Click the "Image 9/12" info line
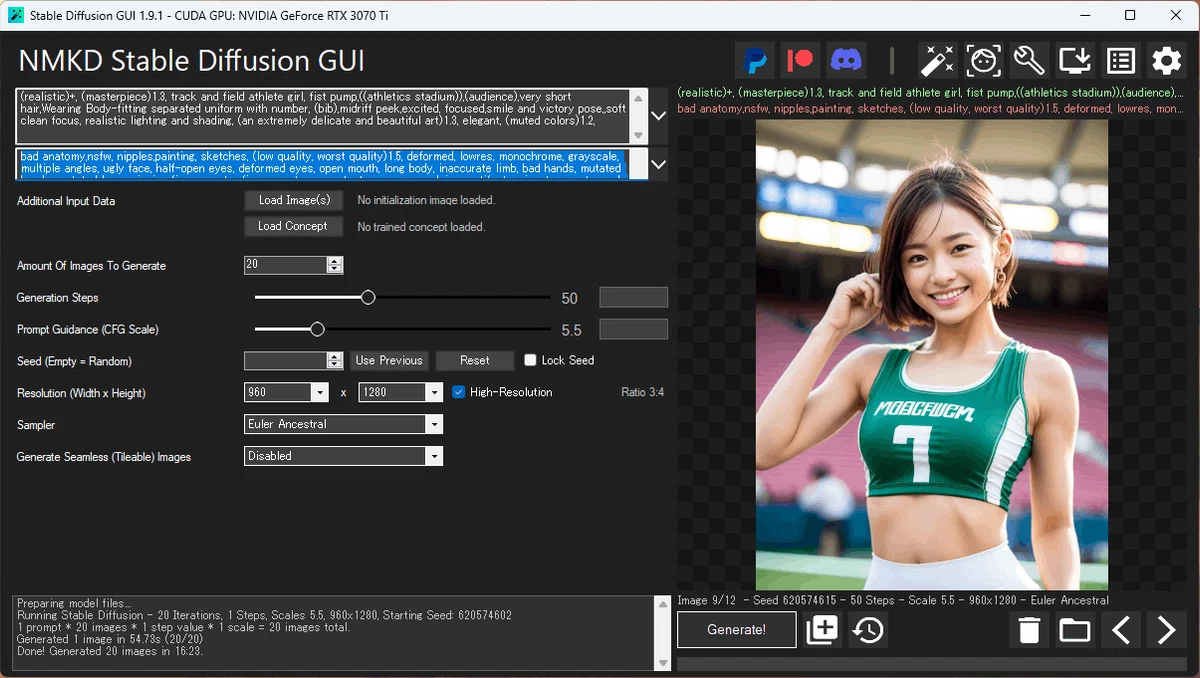This screenshot has height=678, width=1200. point(893,600)
